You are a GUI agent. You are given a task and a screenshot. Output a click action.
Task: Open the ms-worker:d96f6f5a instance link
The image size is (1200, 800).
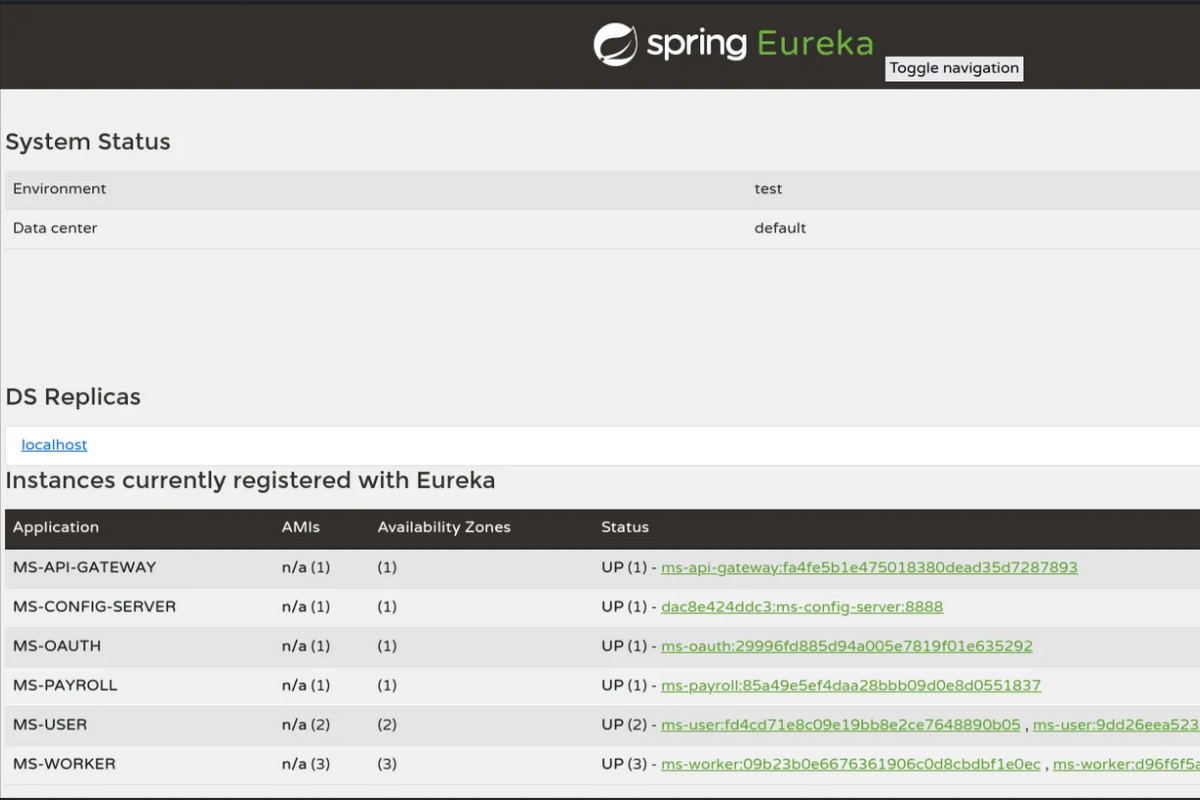pyautogui.click(x=1126, y=764)
